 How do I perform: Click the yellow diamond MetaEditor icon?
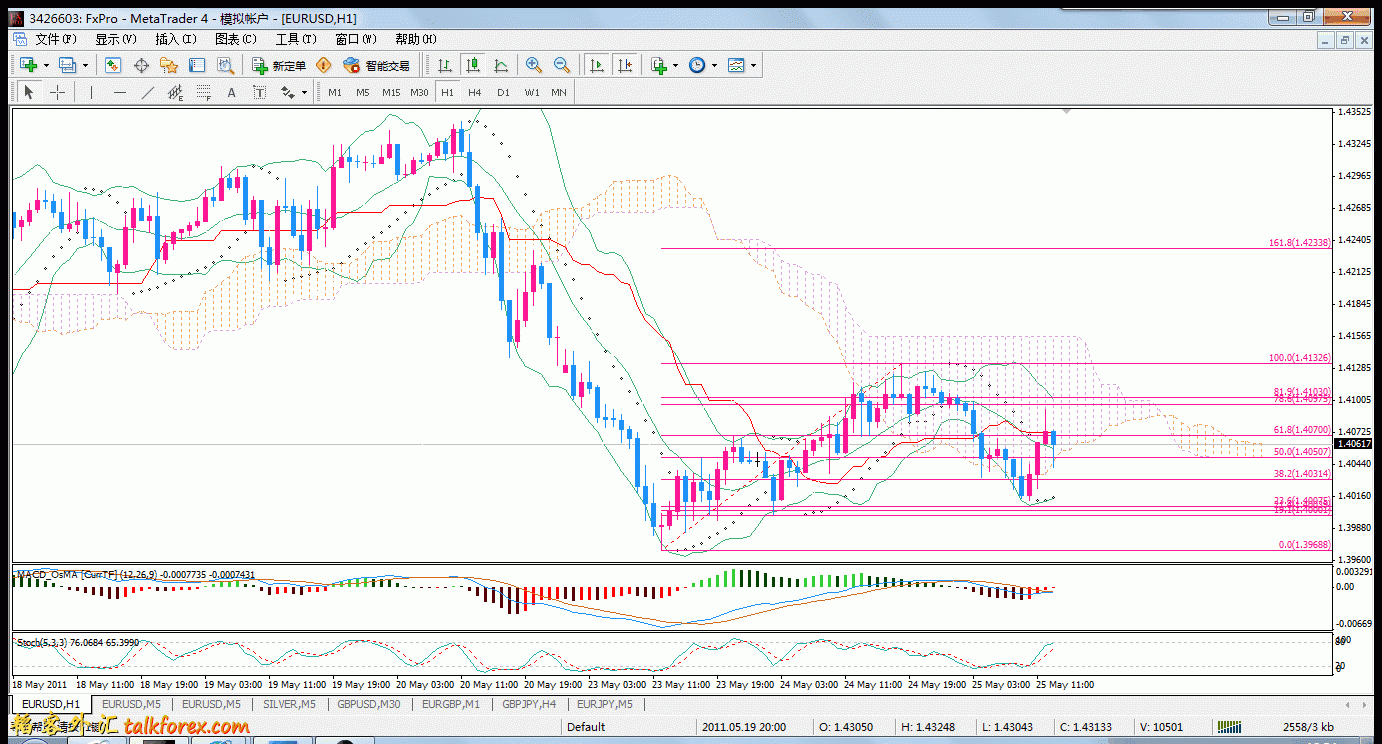point(323,65)
